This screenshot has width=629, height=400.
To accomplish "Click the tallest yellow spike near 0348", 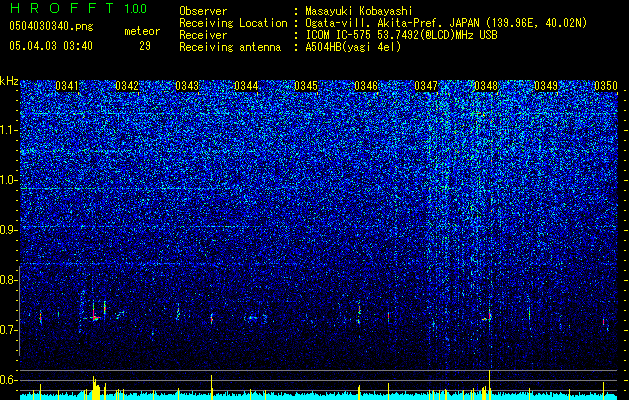I will point(489,385).
